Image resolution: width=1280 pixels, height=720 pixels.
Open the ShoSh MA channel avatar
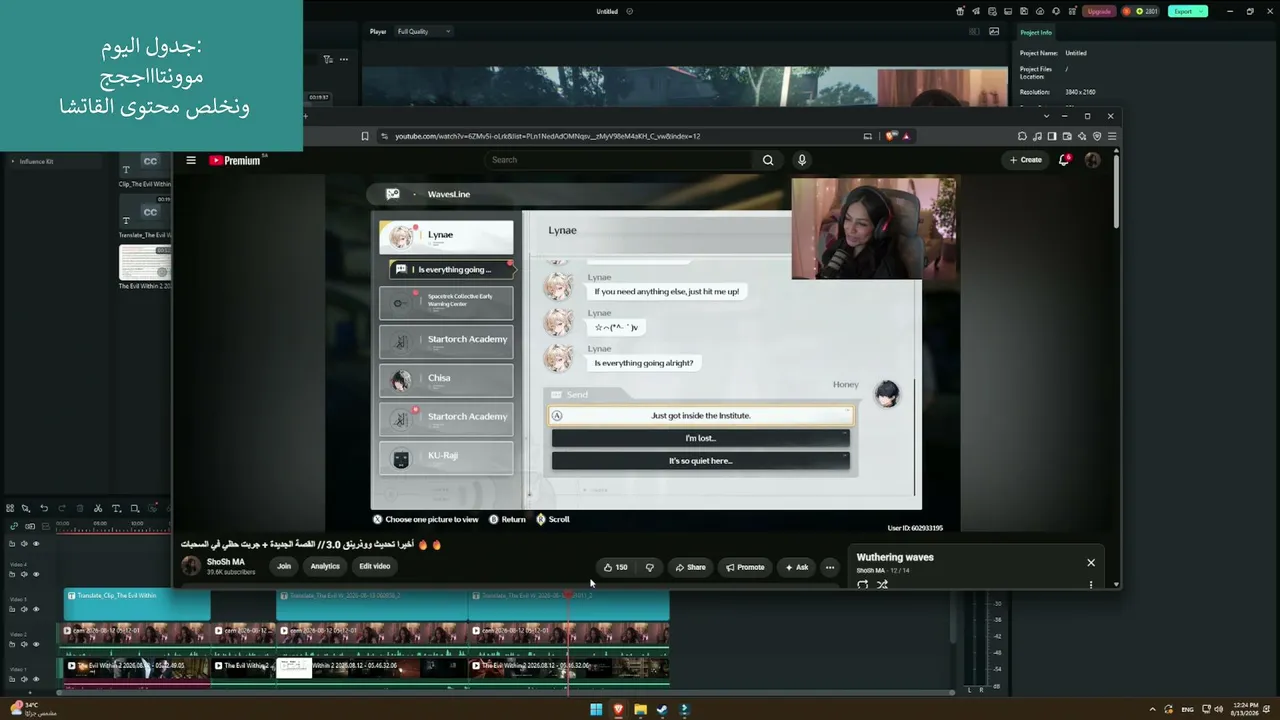pos(190,566)
